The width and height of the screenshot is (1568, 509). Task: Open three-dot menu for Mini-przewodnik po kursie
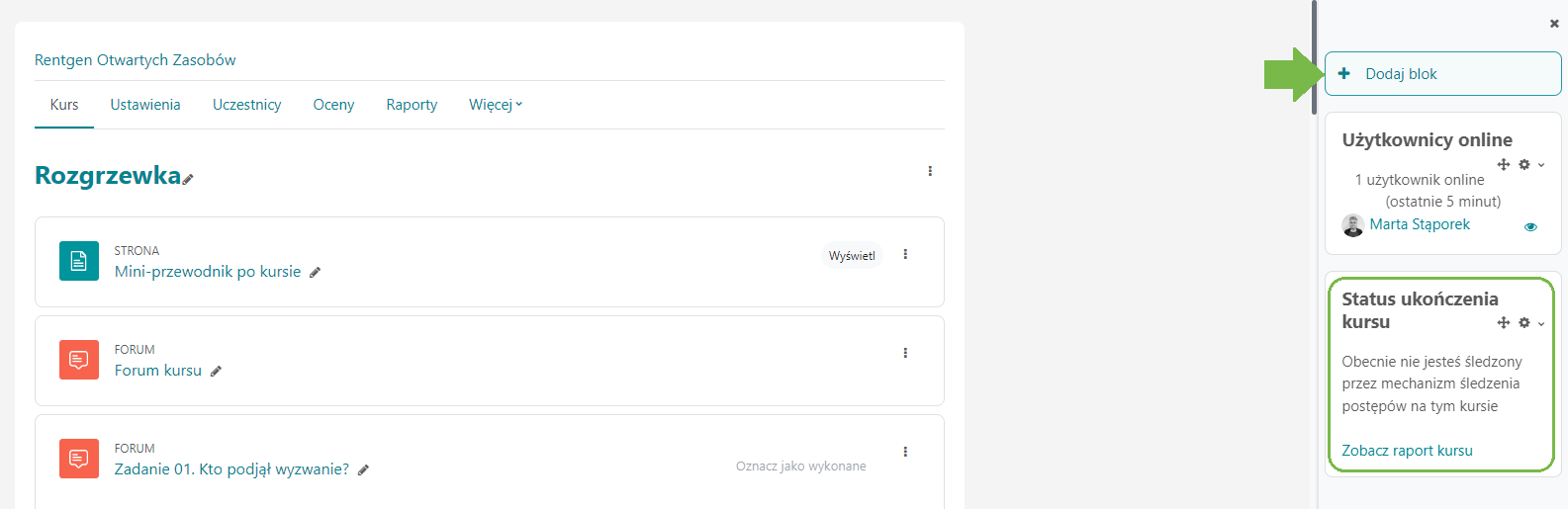[905, 254]
